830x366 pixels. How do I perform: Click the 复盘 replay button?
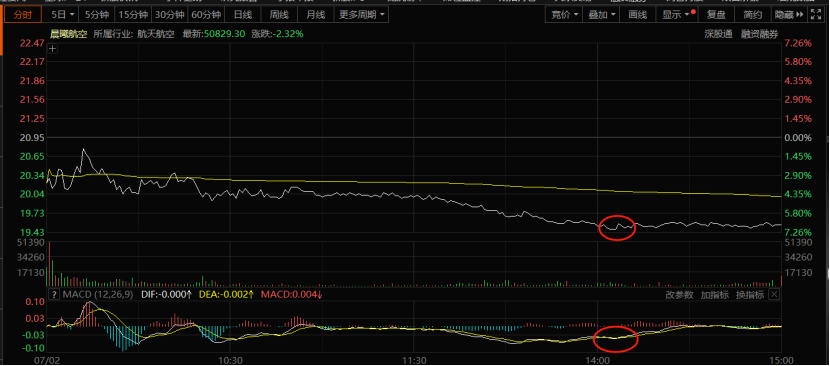coord(716,15)
